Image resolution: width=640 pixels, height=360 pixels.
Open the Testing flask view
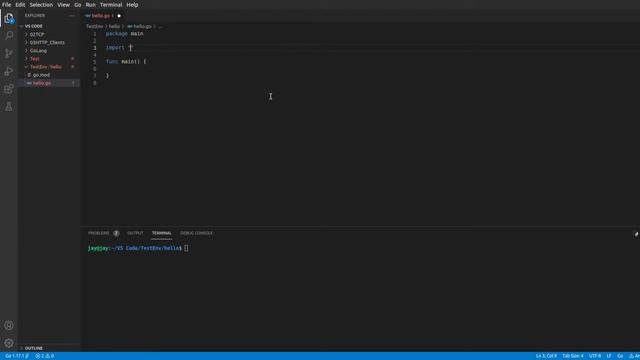9,107
